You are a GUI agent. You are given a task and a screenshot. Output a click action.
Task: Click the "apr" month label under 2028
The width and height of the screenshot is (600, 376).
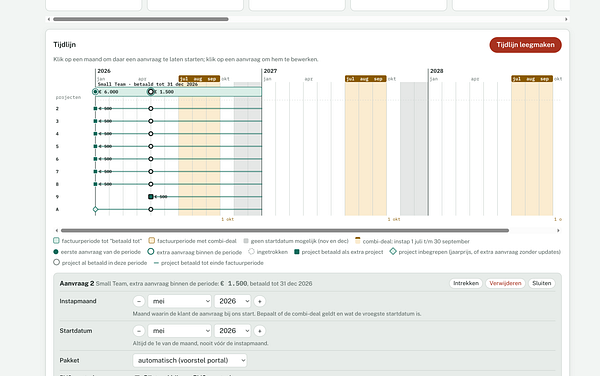click(x=475, y=79)
